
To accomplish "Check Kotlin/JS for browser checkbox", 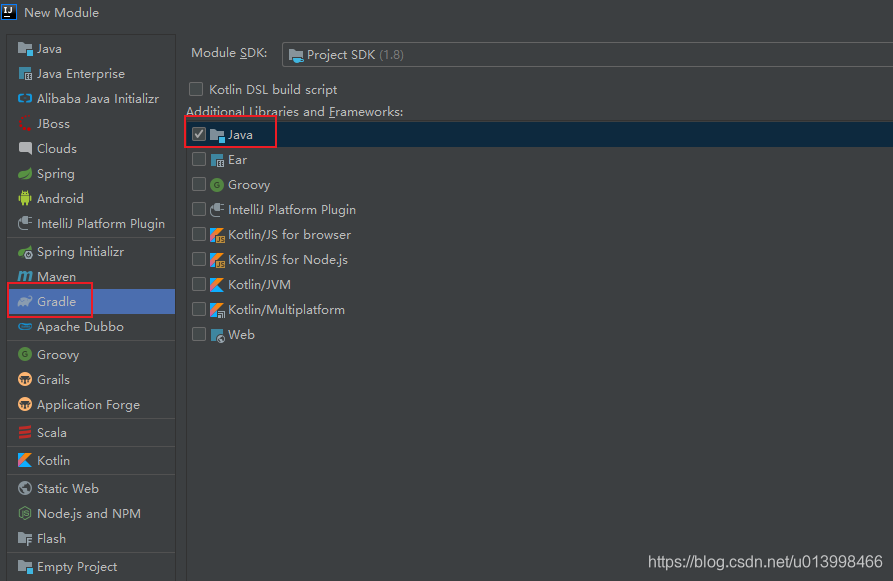I will (x=199, y=234).
